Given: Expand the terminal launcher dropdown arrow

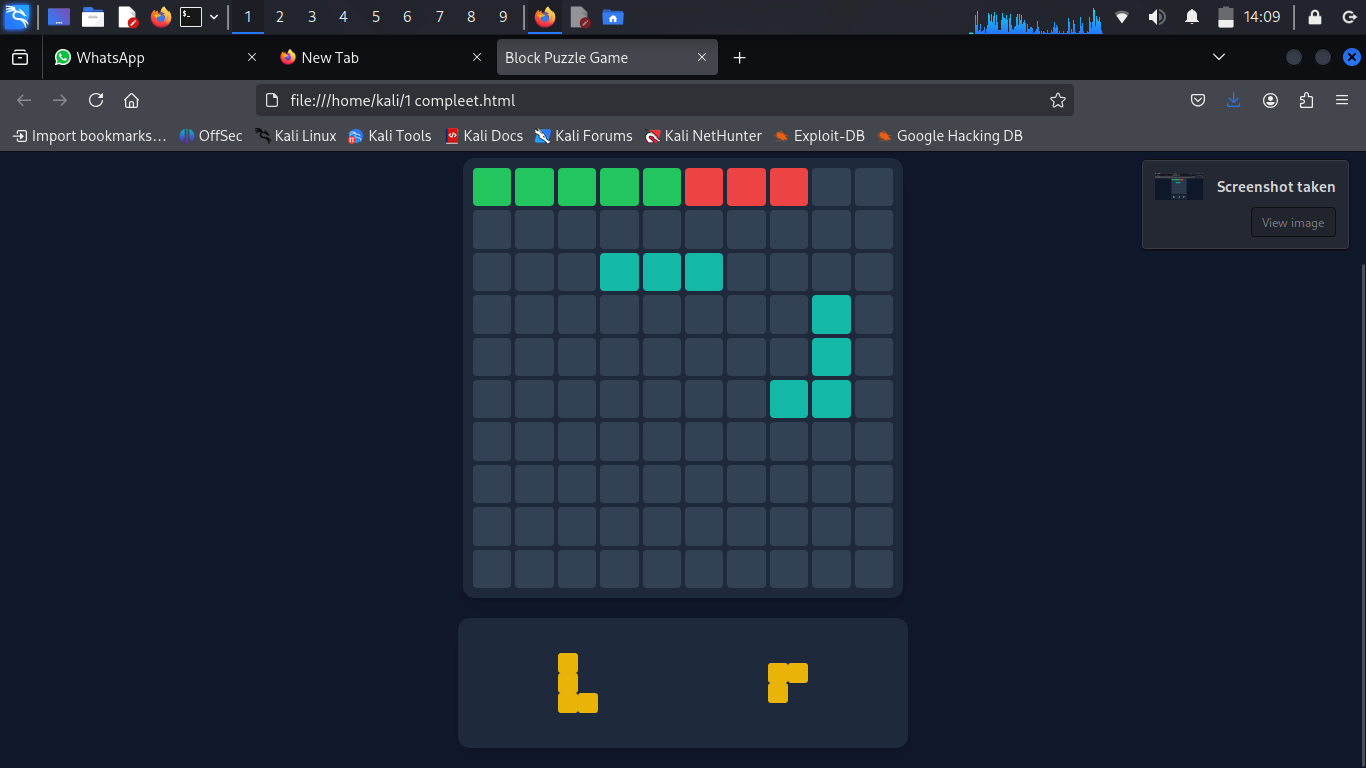Looking at the screenshot, I should pyautogui.click(x=214, y=17).
